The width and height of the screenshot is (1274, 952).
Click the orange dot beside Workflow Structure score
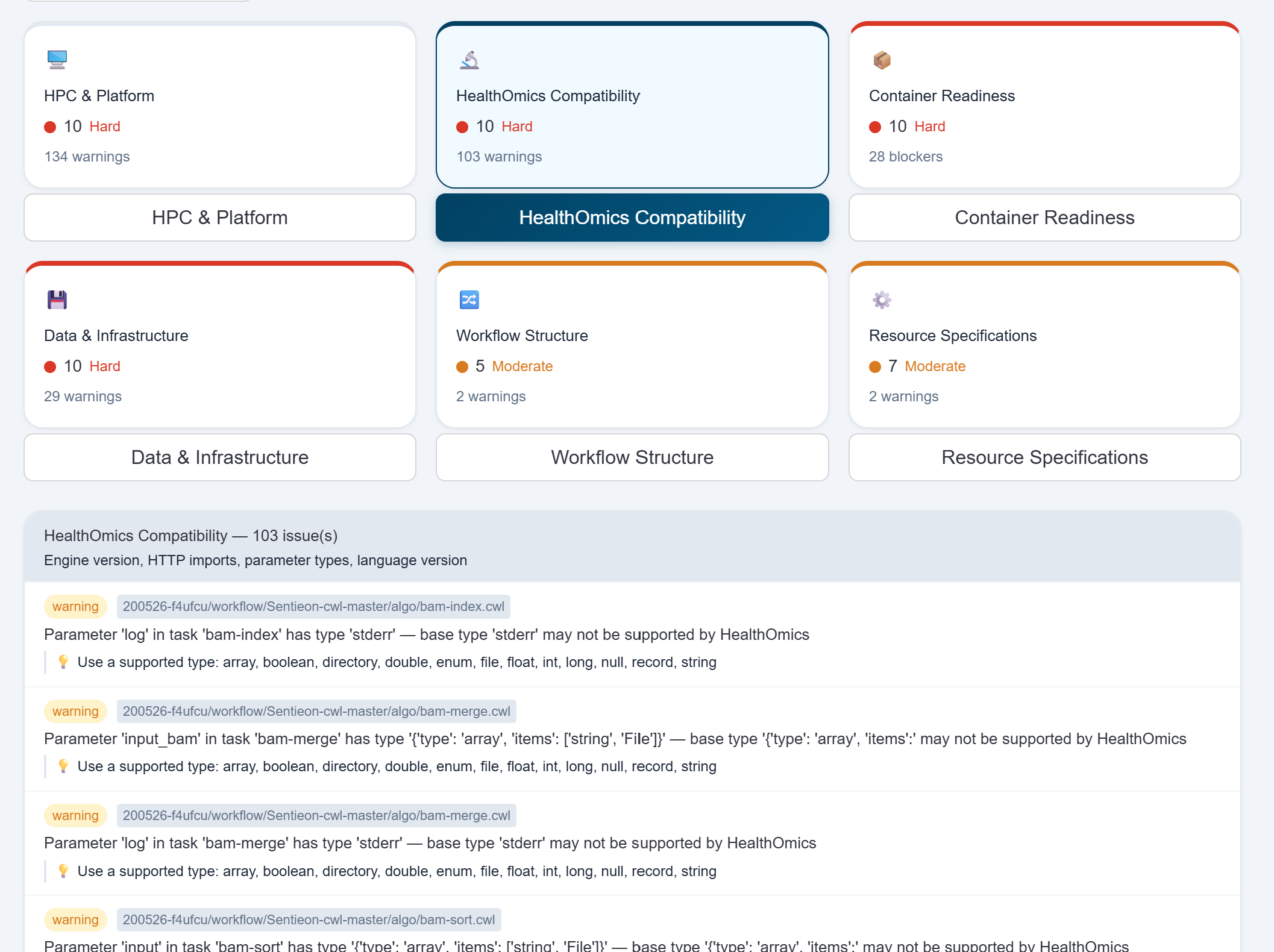tap(462, 366)
